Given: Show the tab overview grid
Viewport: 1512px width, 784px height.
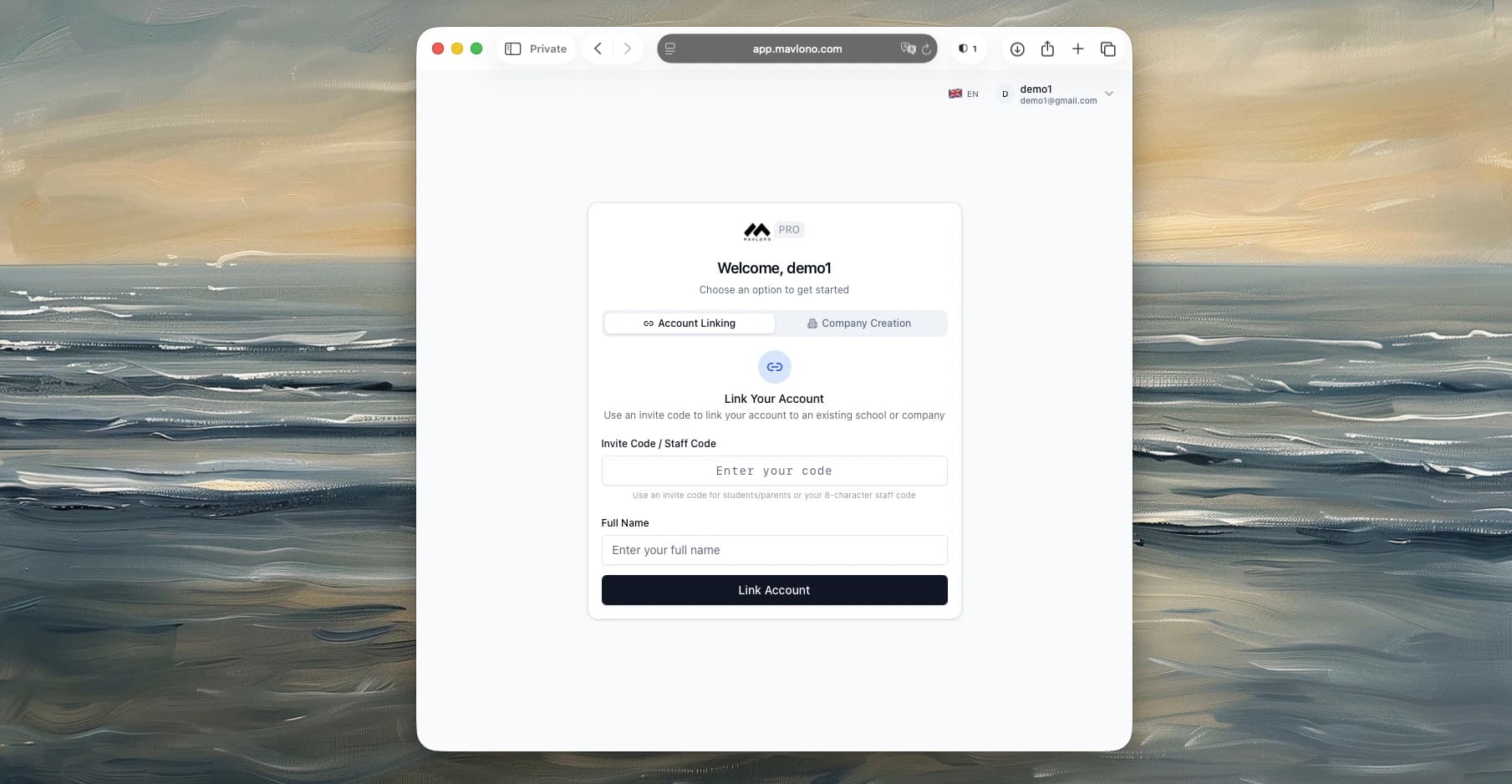Looking at the screenshot, I should [1108, 48].
